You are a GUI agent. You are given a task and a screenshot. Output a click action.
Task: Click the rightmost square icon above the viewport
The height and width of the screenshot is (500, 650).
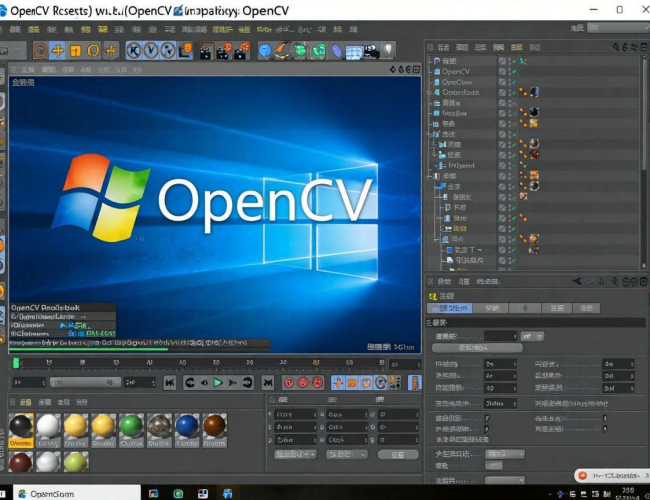[x=417, y=69]
